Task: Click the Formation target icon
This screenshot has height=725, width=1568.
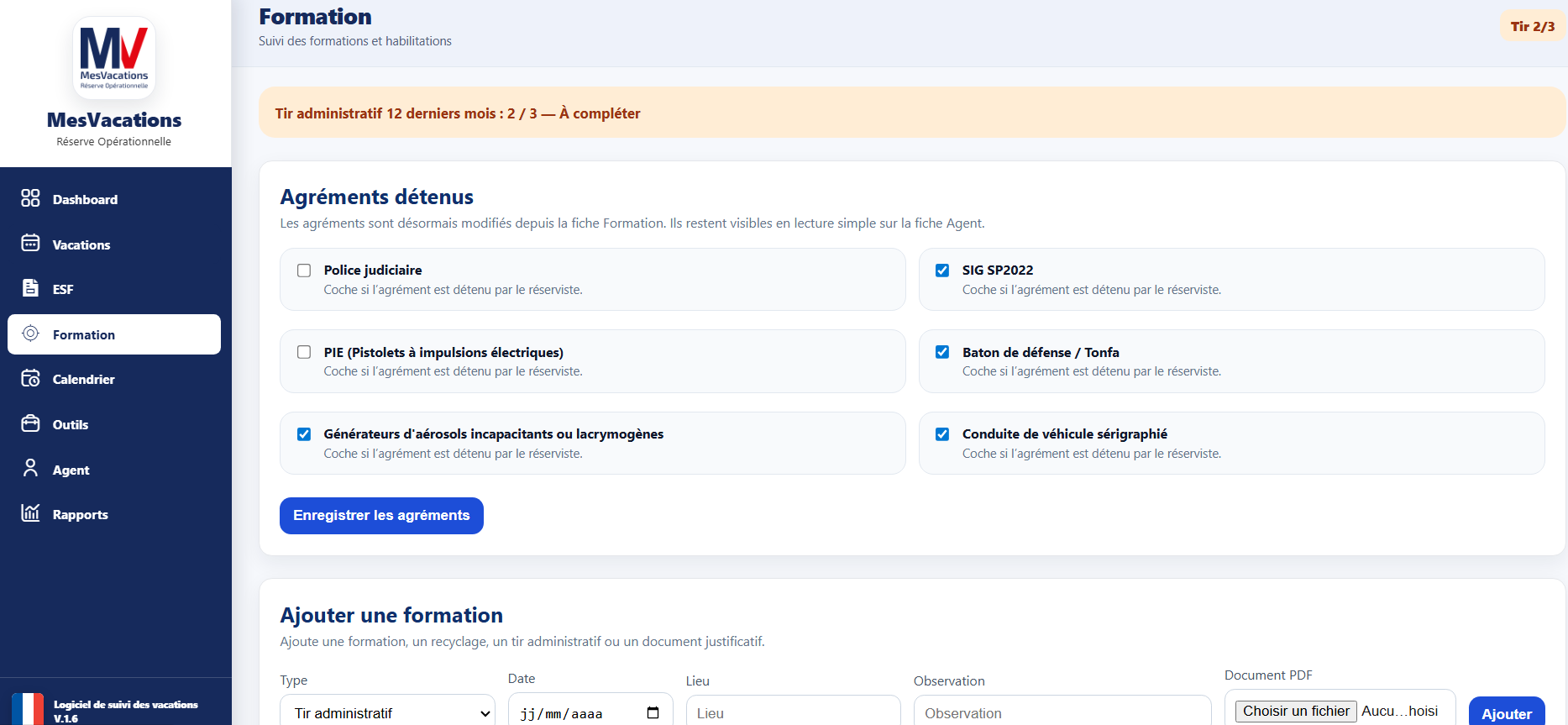Action: [x=30, y=334]
